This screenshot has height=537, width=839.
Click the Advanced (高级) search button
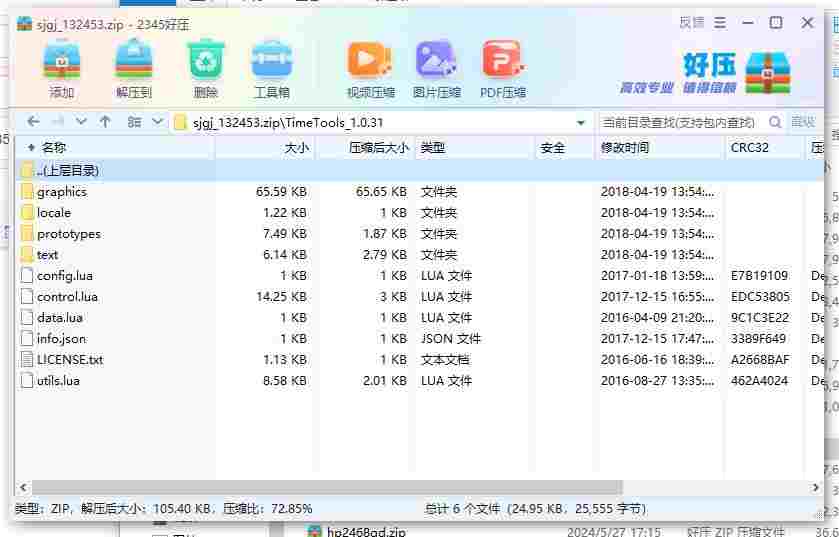(x=803, y=122)
